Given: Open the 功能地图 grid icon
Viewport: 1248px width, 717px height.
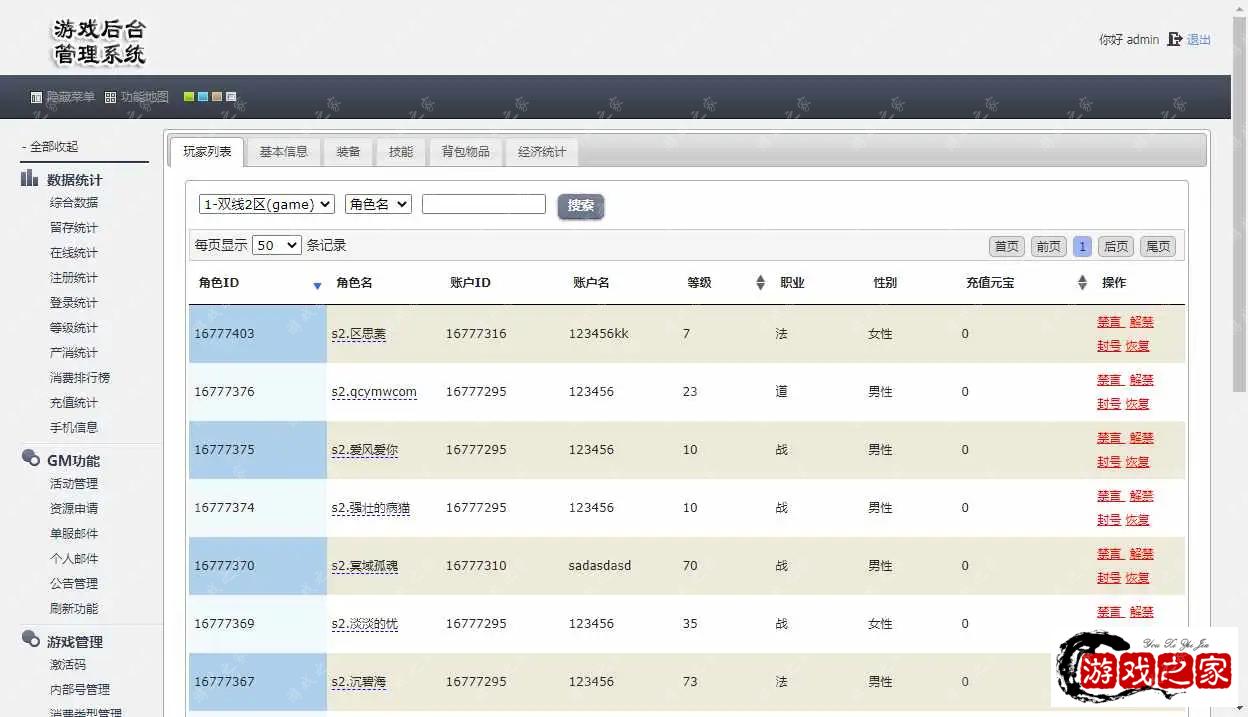Looking at the screenshot, I should tap(110, 98).
